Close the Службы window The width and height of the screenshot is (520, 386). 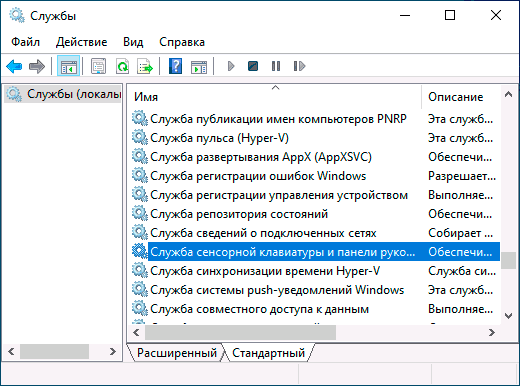tap(496, 15)
